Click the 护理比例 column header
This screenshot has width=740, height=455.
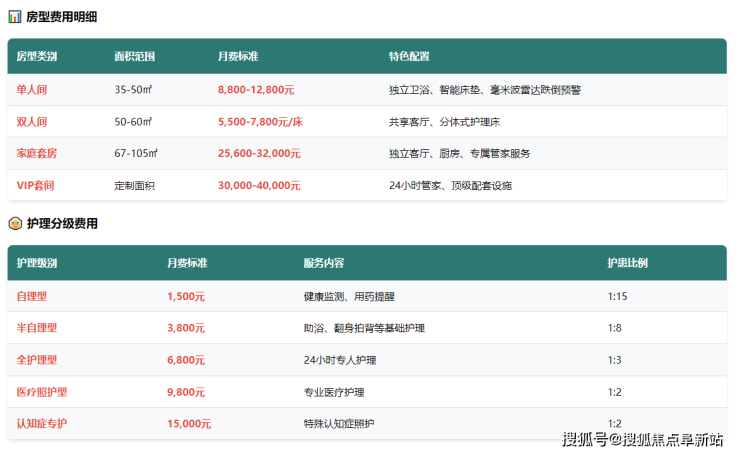[x=627, y=263]
